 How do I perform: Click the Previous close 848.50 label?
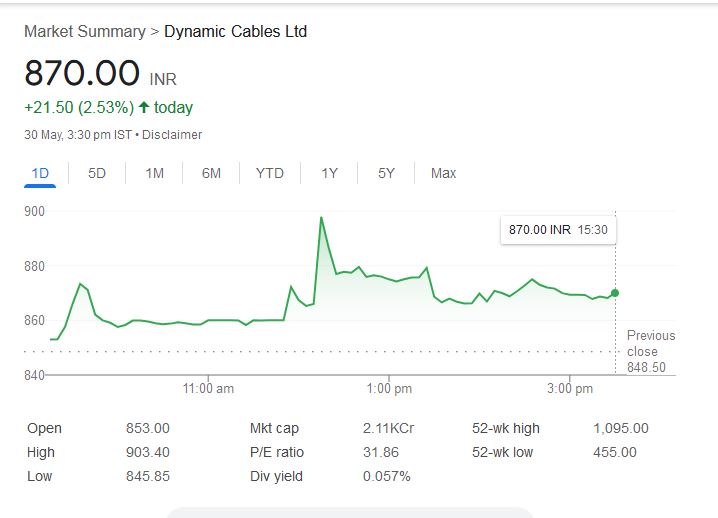651,351
